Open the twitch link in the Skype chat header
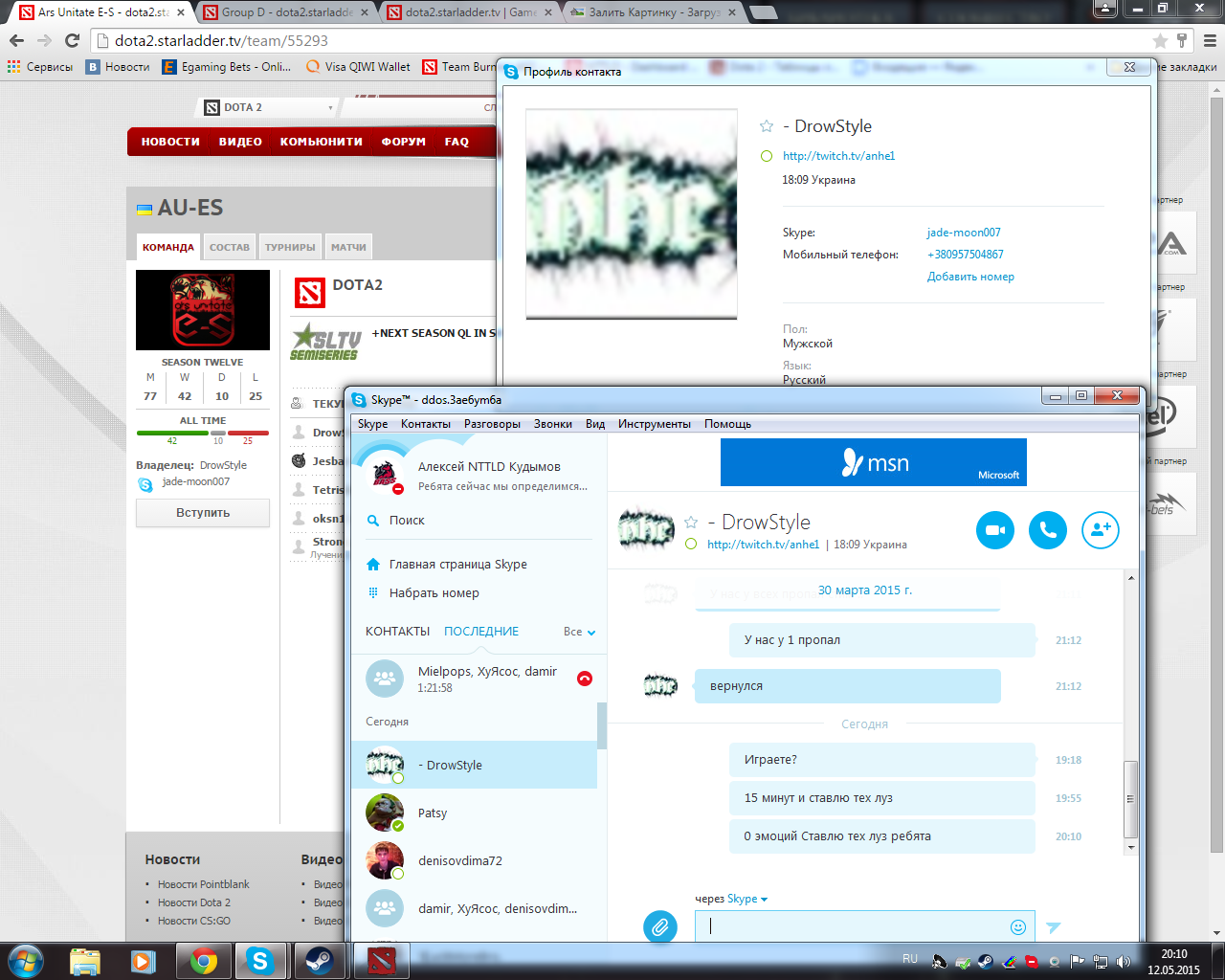 (x=764, y=545)
